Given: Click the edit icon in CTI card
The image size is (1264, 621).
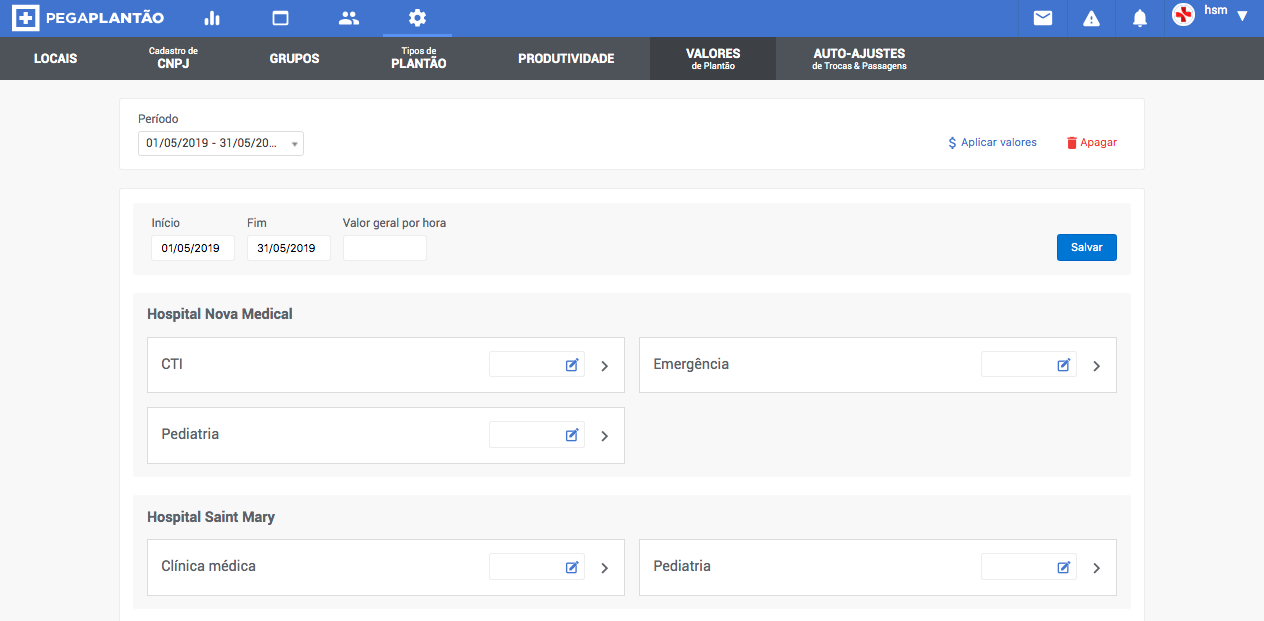Looking at the screenshot, I should tap(572, 365).
